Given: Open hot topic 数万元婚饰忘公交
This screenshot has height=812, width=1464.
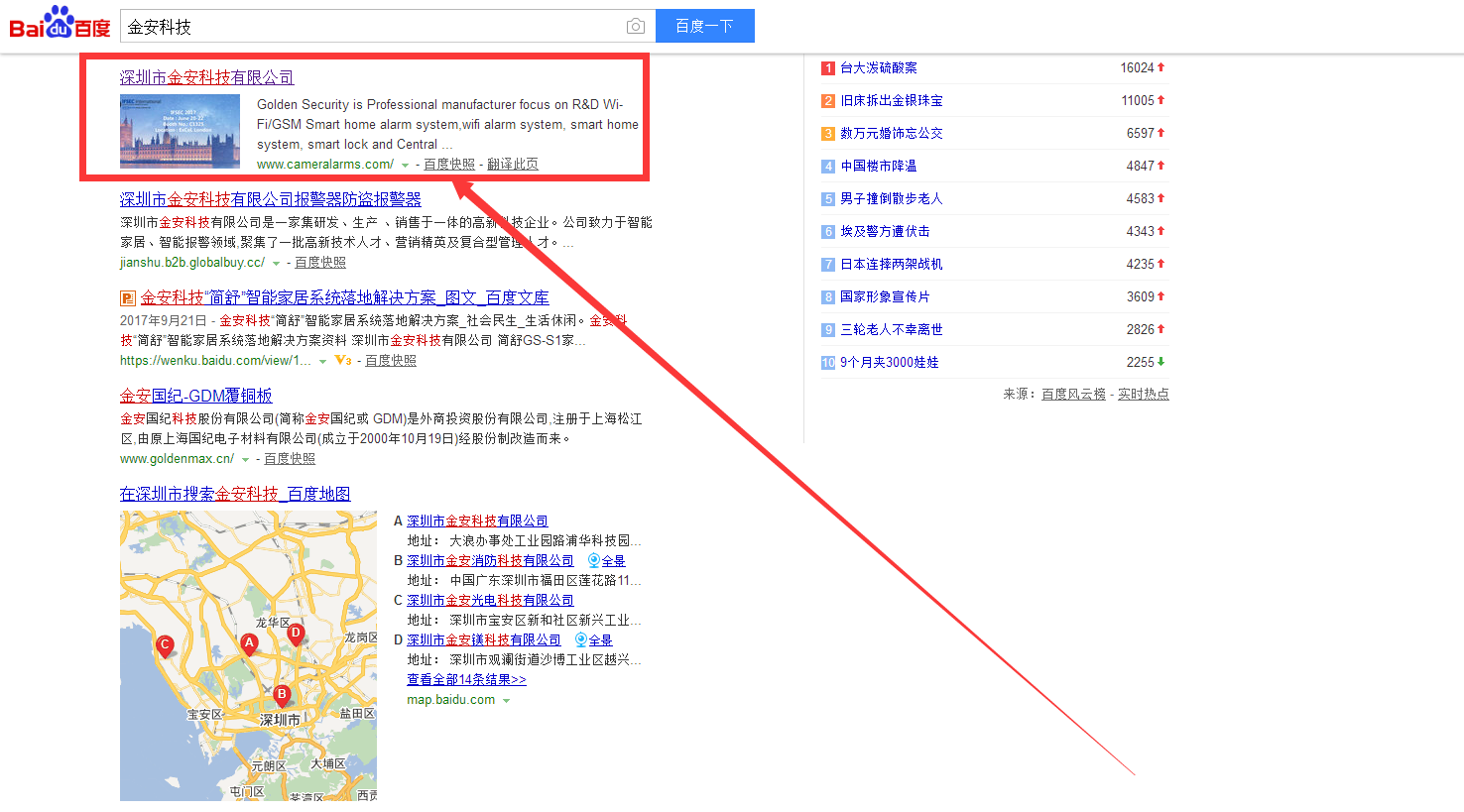Looking at the screenshot, I should point(892,133).
